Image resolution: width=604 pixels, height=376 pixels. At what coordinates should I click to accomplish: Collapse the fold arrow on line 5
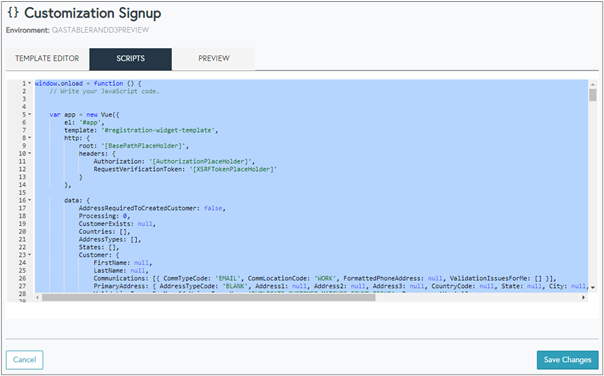tap(30, 114)
